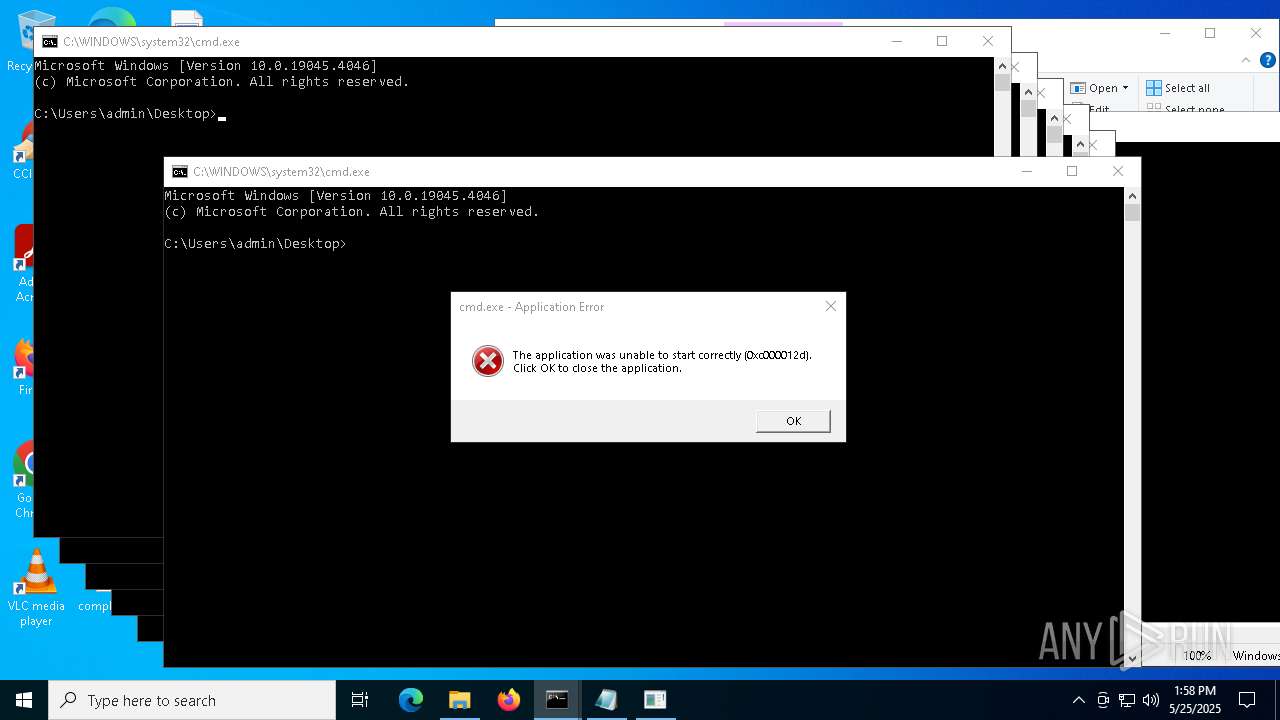Open the taskbar clock showing 1:58 PM
The width and height of the screenshot is (1280, 720).
tap(1195, 700)
